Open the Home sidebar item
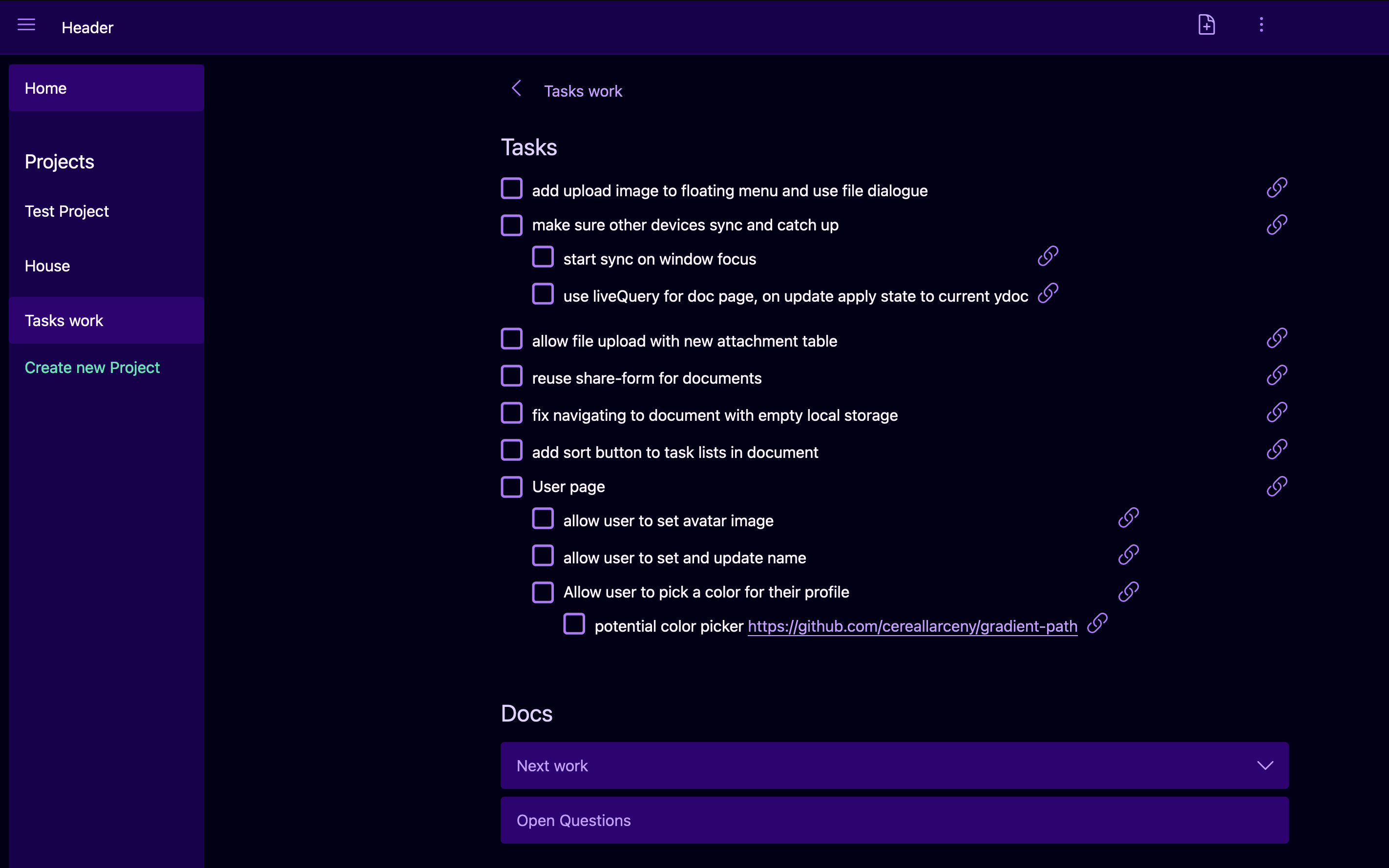This screenshot has height=868, width=1389. click(x=106, y=88)
